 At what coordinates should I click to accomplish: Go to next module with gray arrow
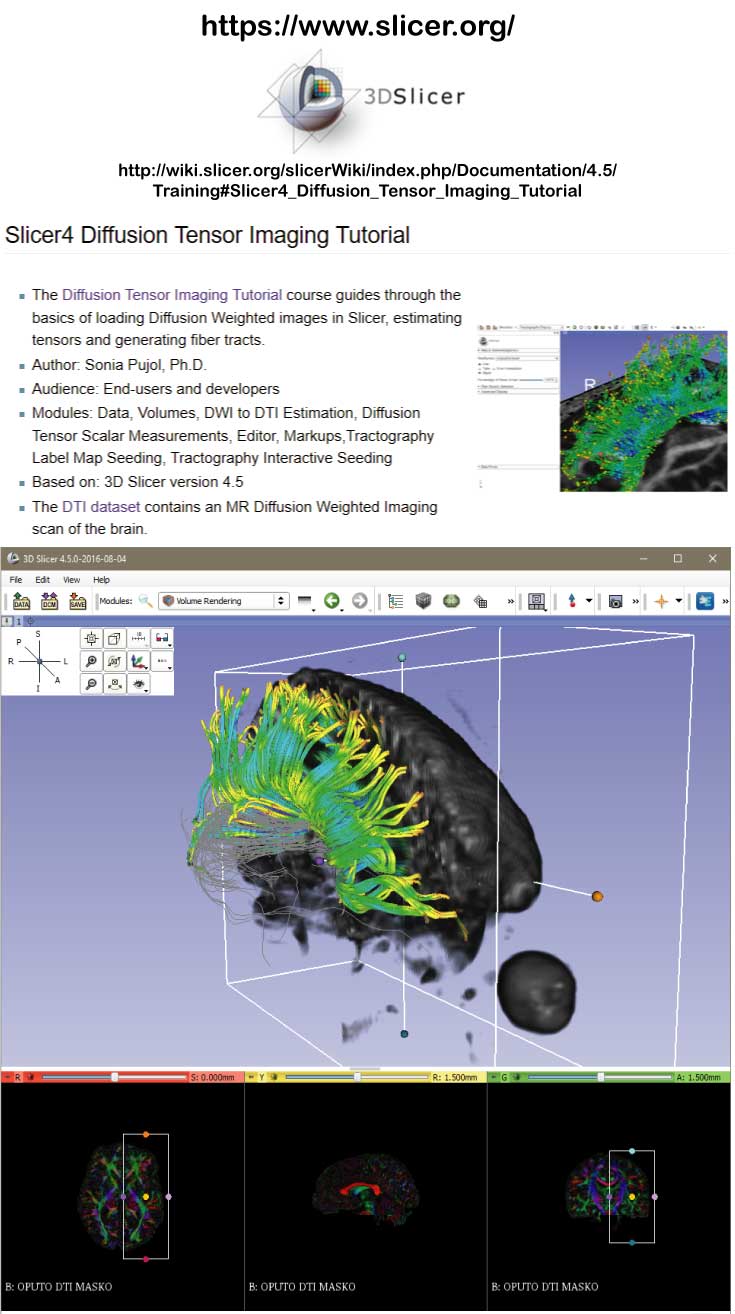coord(359,601)
